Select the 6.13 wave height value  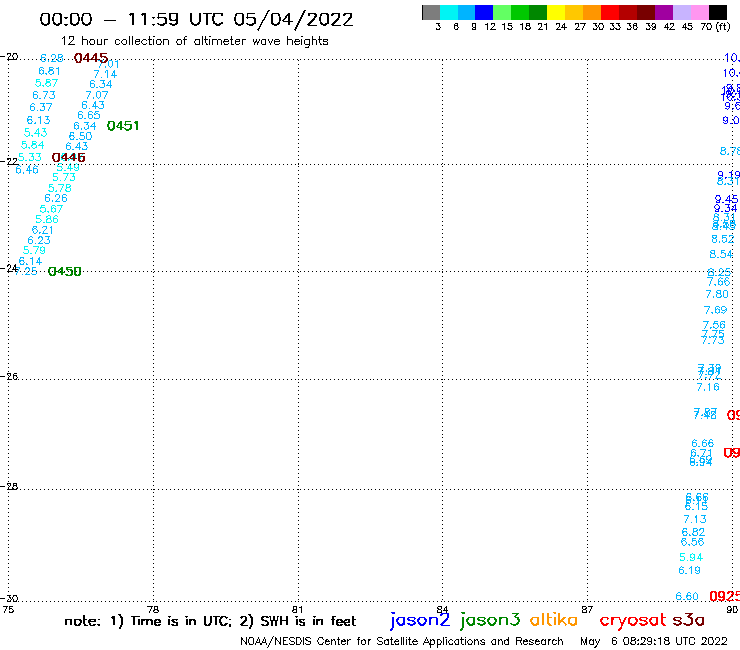(x=38, y=120)
